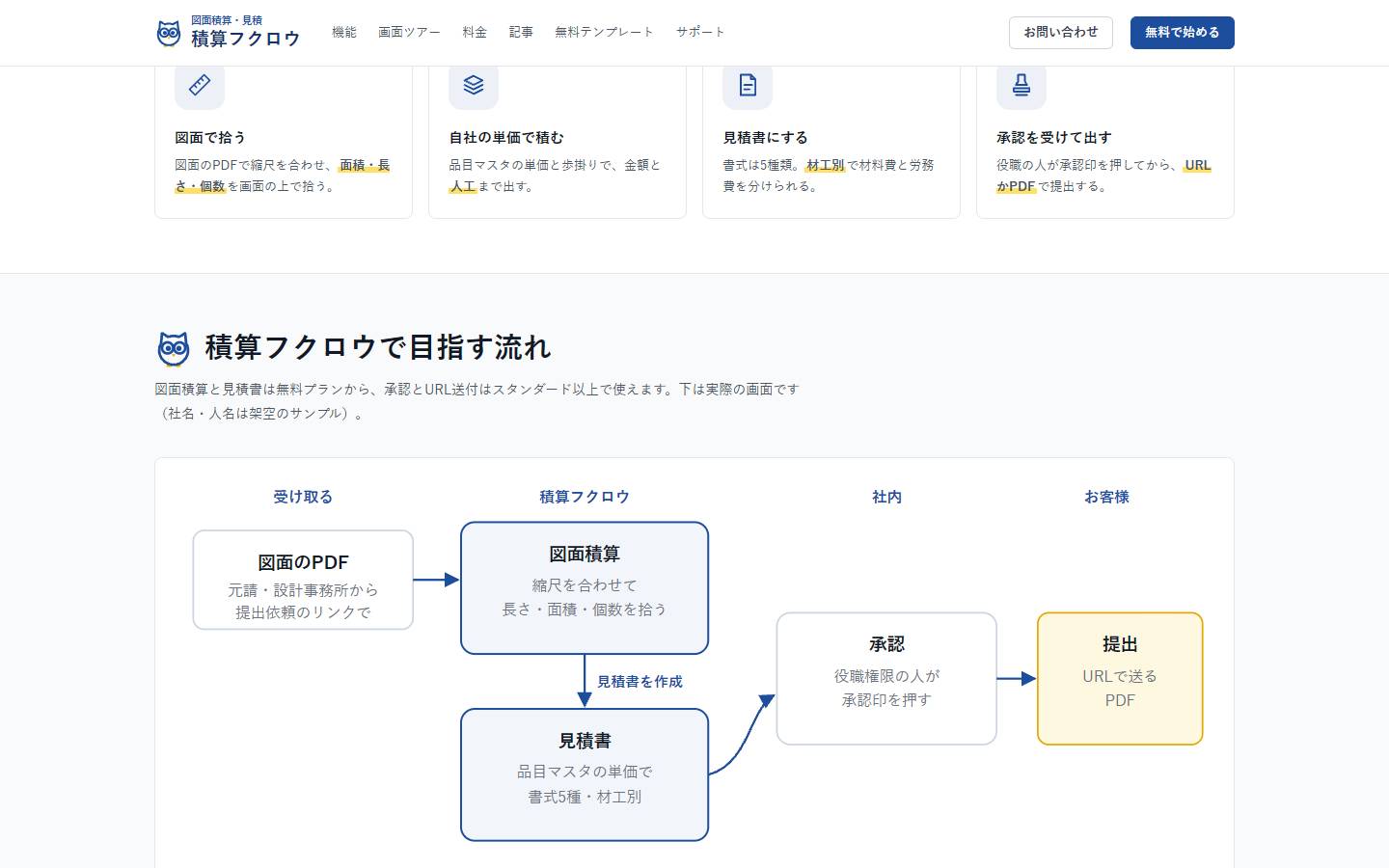
Task: Open the 画面ツアー menu item
Action: pos(409,32)
